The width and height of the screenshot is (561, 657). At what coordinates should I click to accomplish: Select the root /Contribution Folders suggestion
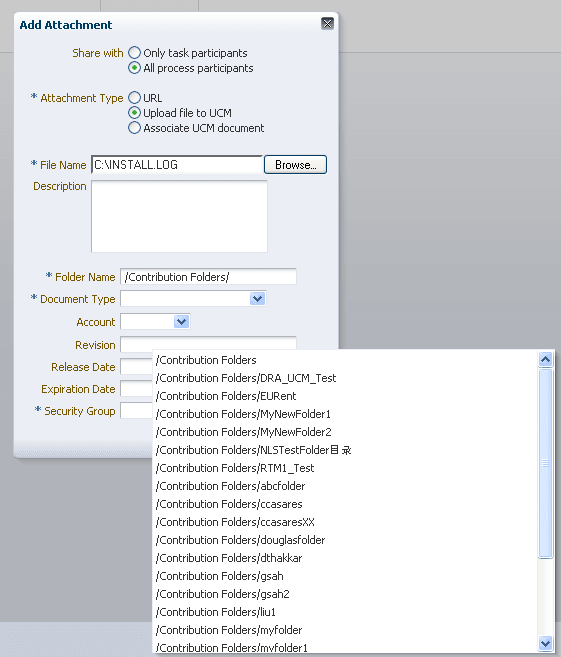tap(345, 360)
